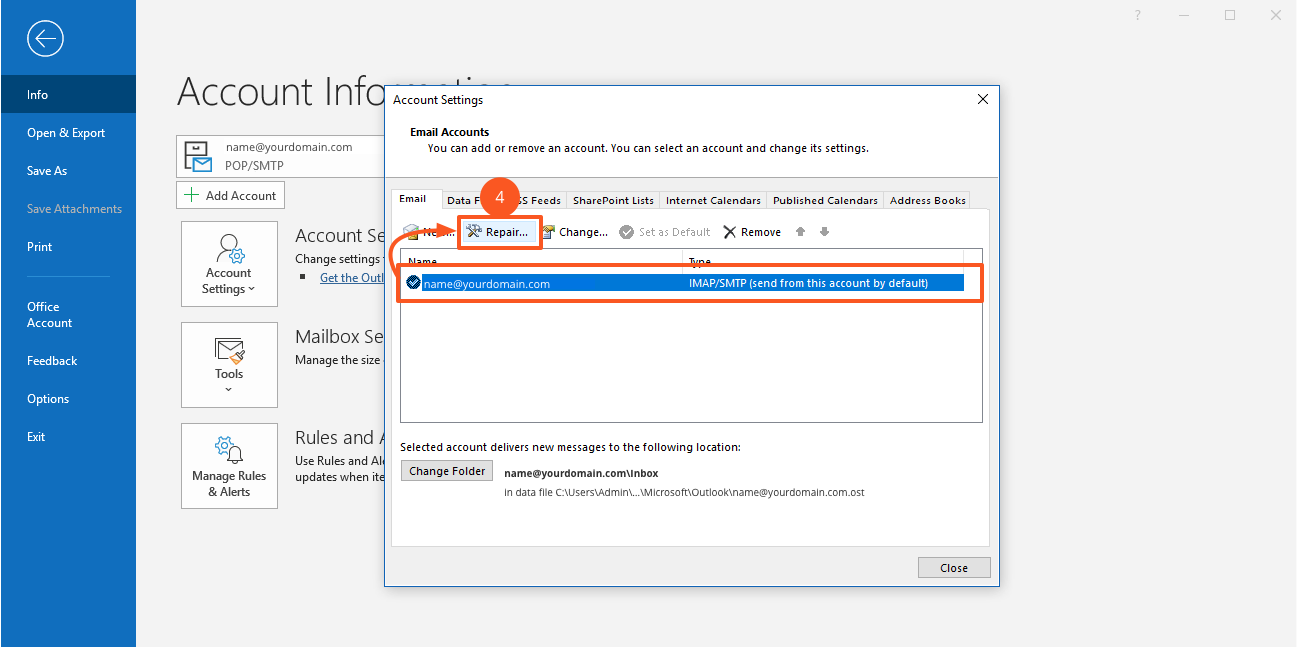This screenshot has width=1297, height=648.
Task: Switch to the Address Books tab
Action: tap(927, 200)
